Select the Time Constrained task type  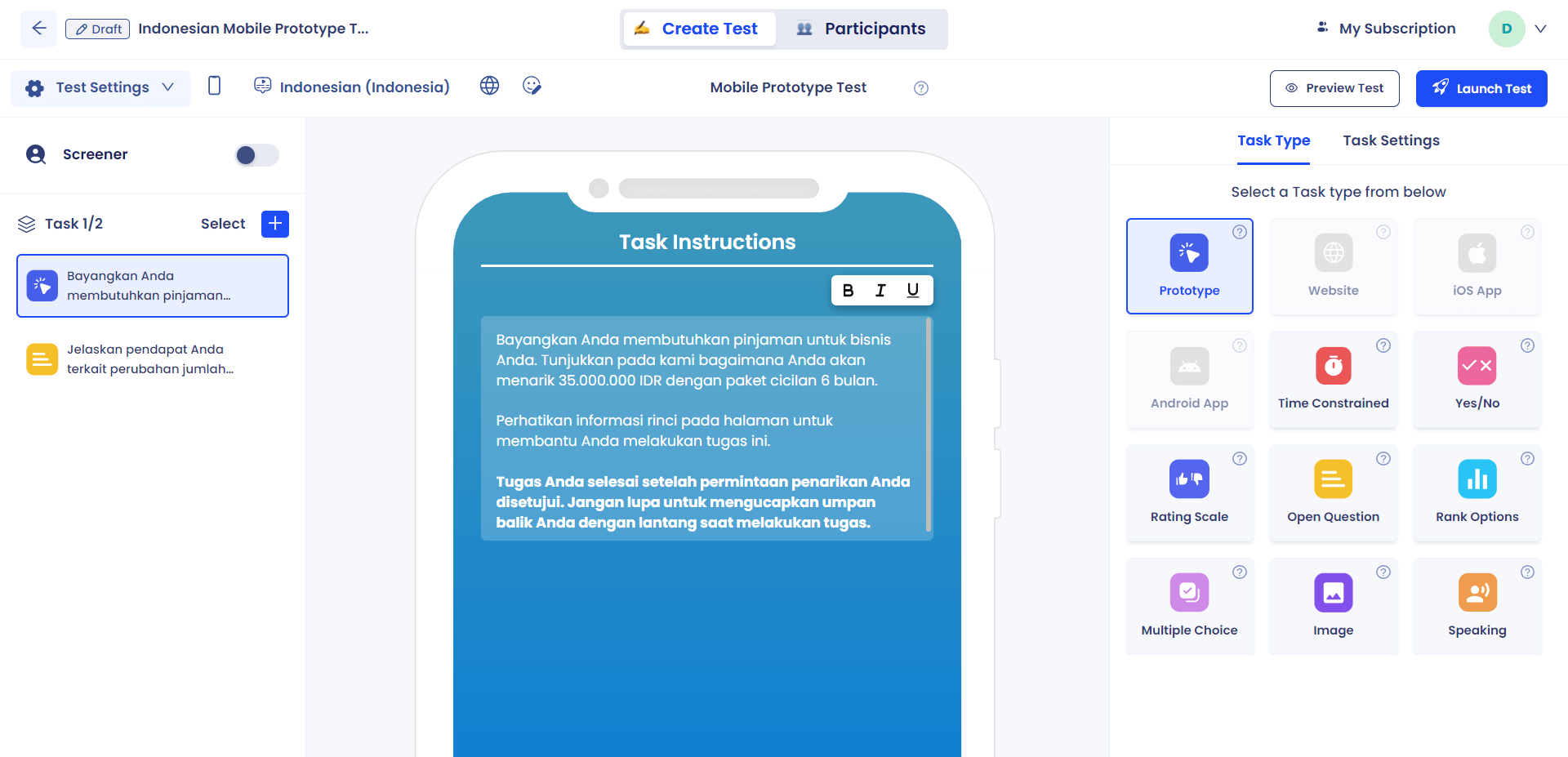tap(1333, 379)
